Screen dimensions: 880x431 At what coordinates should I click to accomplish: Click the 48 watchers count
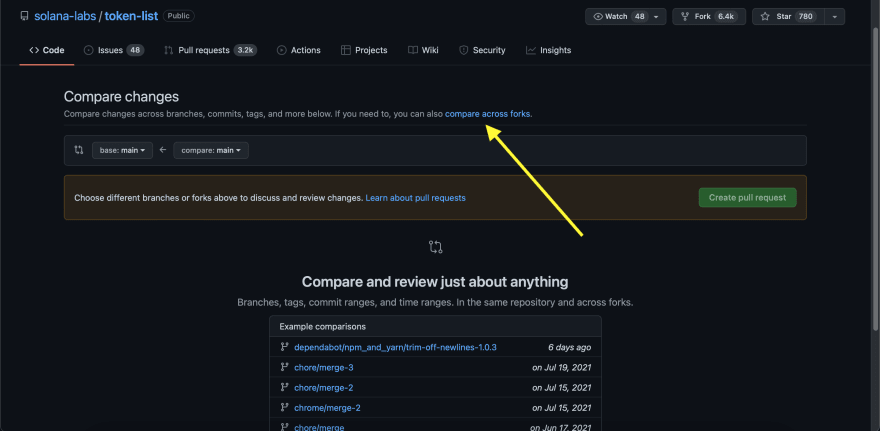point(639,17)
